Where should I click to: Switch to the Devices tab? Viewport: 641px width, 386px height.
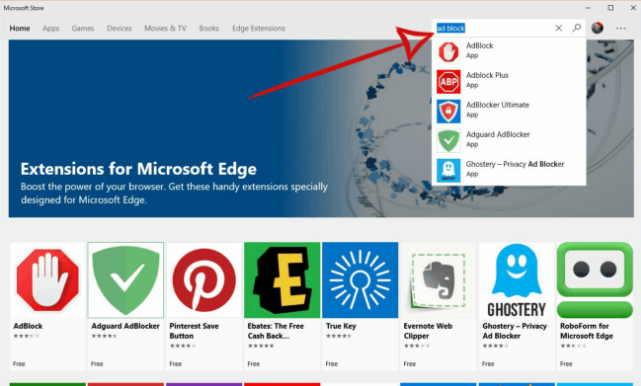(x=119, y=28)
